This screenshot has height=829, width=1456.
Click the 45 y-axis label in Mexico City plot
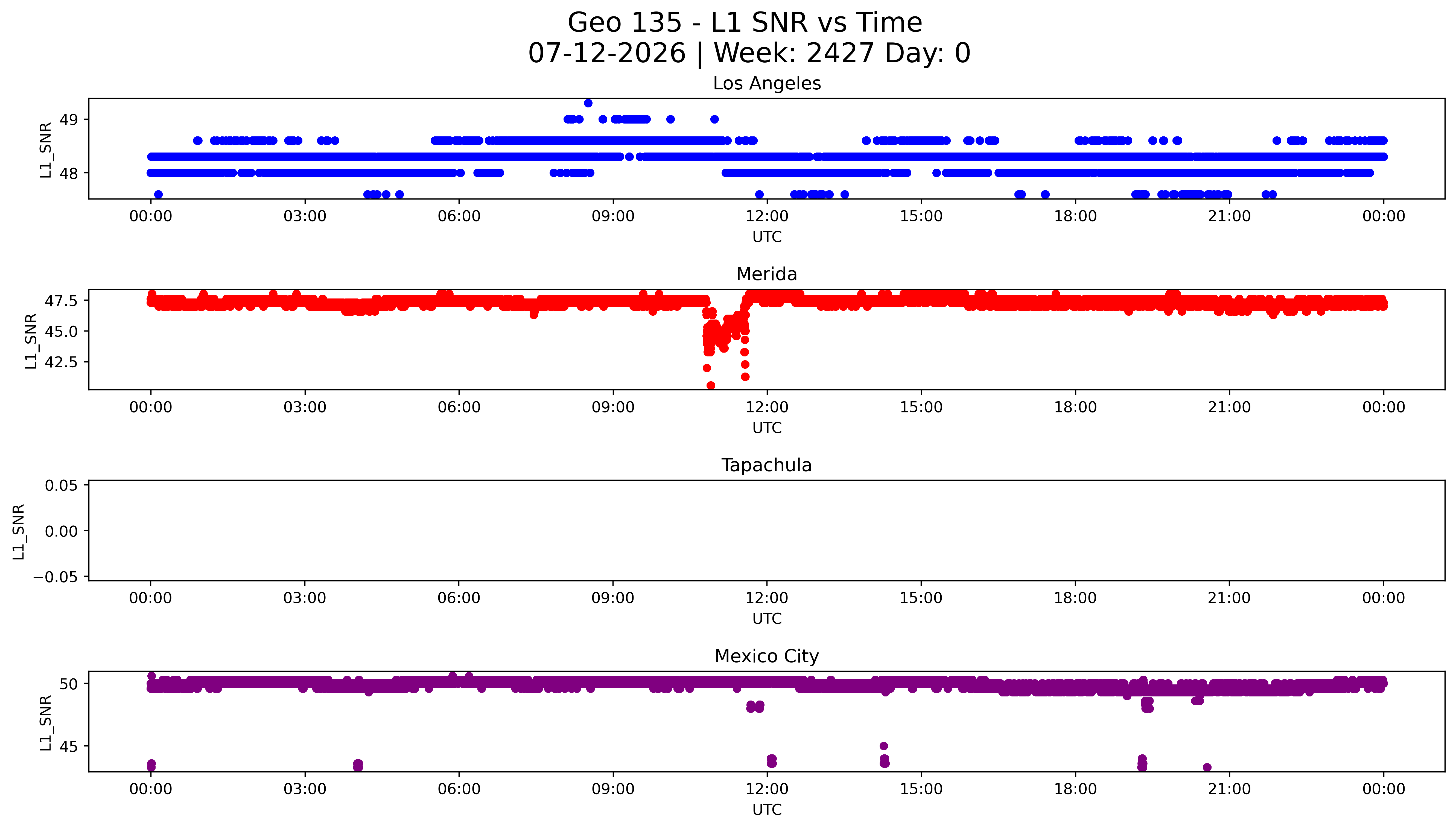tap(69, 746)
